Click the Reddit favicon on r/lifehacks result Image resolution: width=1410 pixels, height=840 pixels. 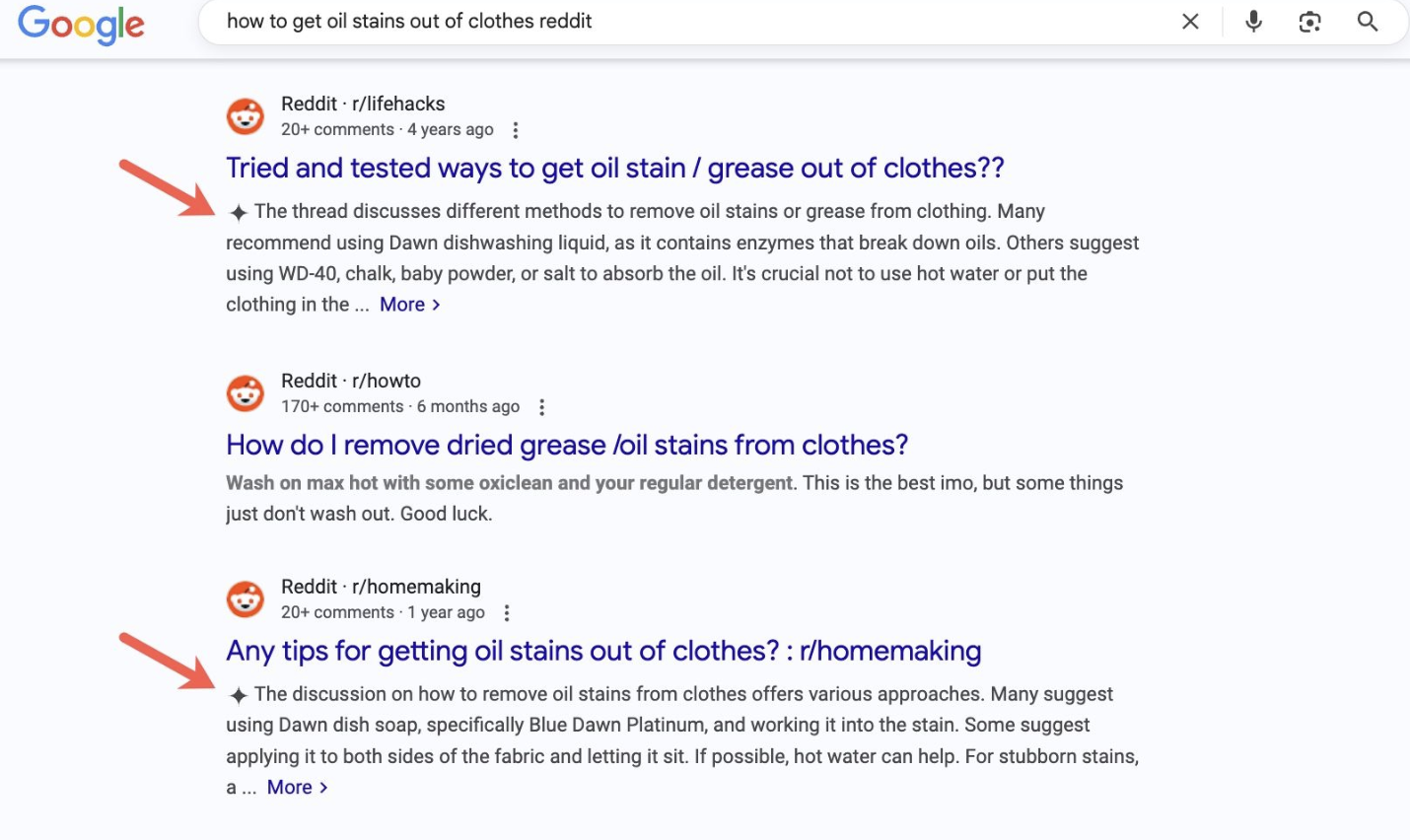(245, 115)
